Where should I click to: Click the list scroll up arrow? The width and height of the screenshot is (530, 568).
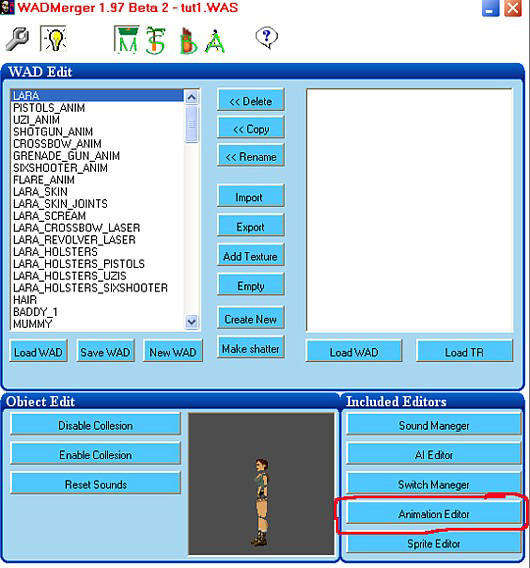[191, 97]
